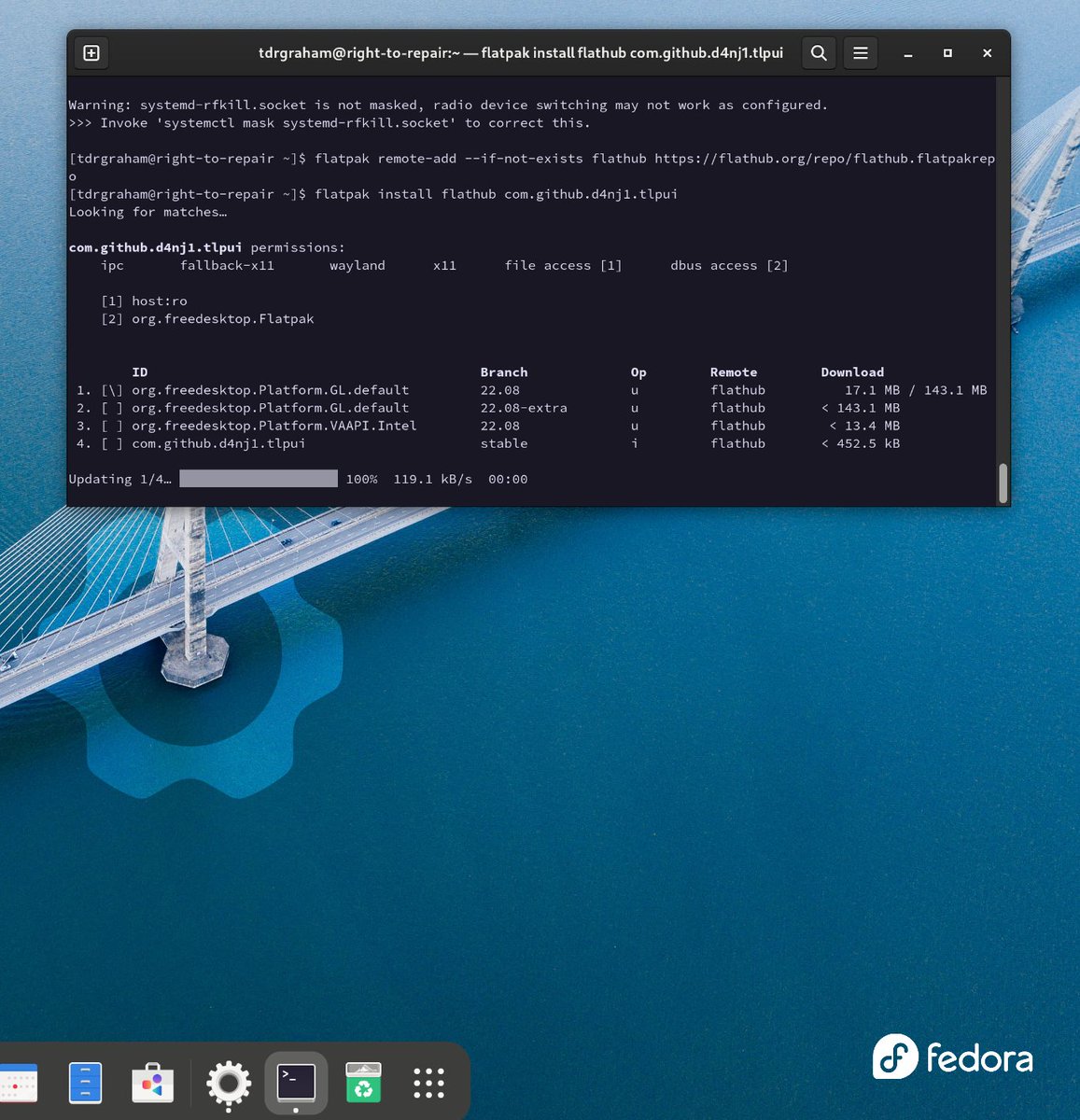Close the terminal window
1080x1120 pixels.
(988, 53)
